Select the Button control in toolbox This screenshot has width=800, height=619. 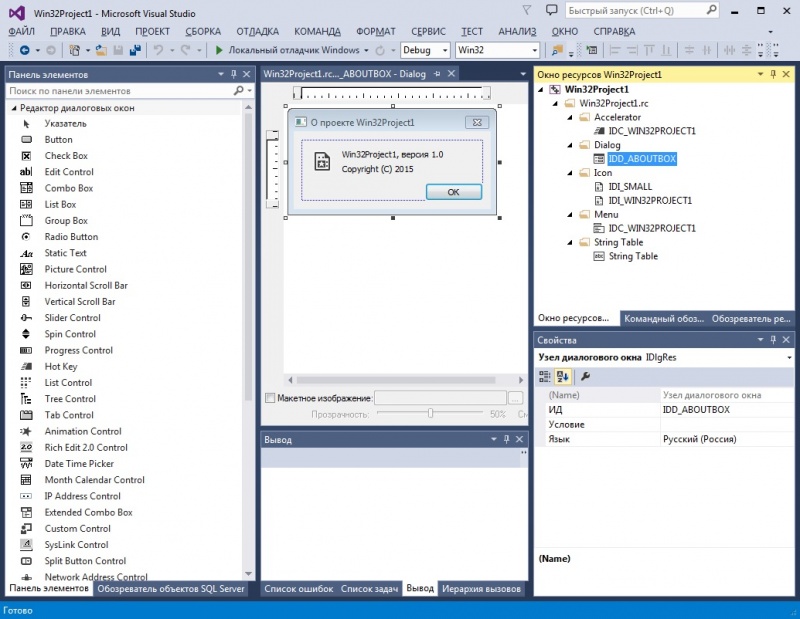[x=58, y=140]
